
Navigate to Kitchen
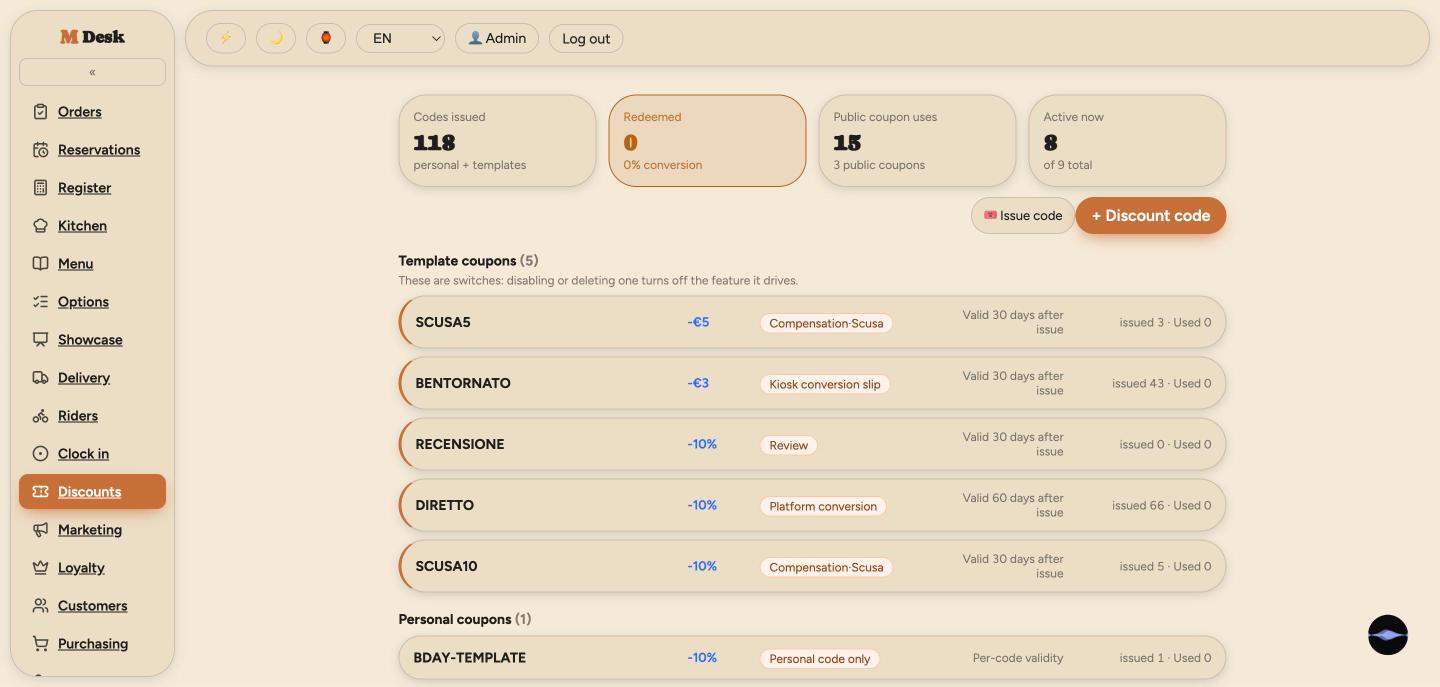[x=82, y=226]
